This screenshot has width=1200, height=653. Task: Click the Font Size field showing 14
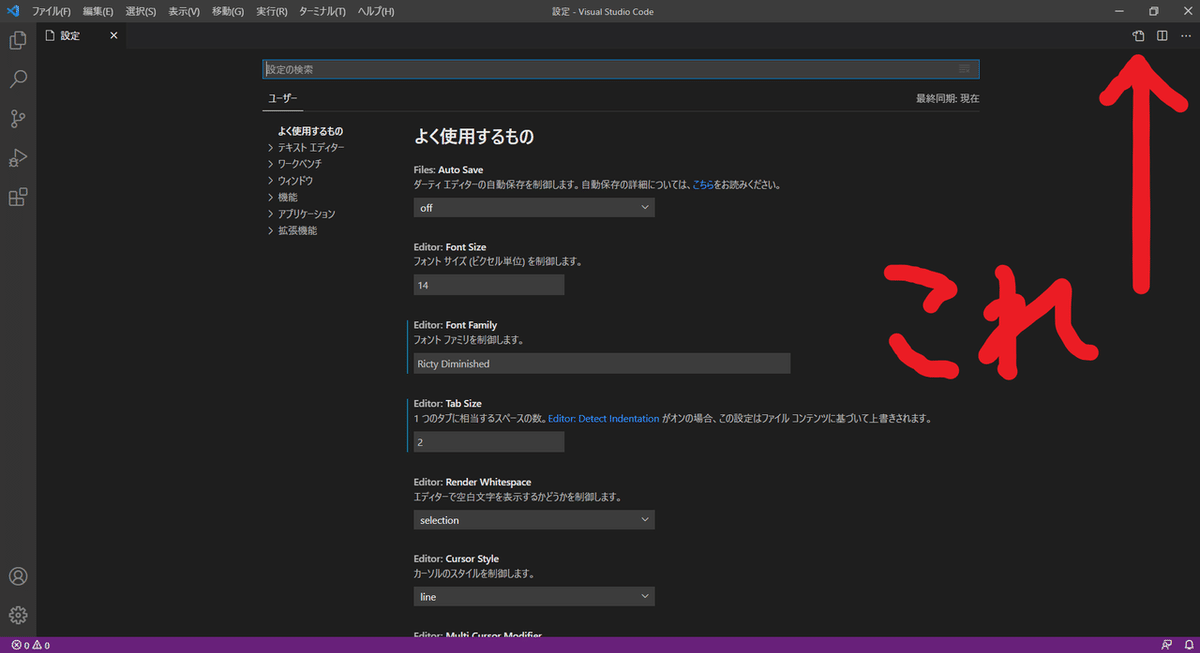point(489,285)
